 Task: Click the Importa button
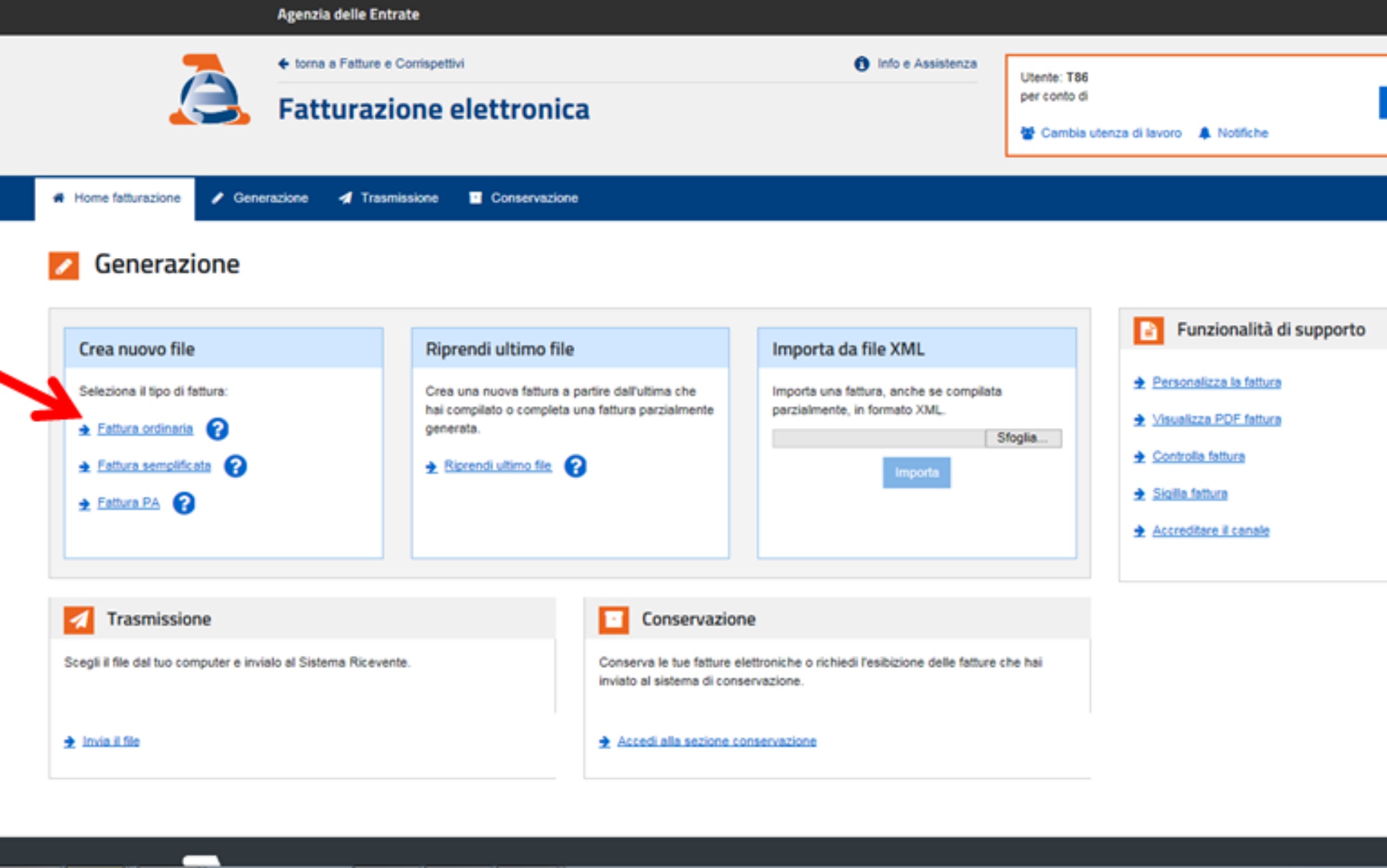(917, 473)
